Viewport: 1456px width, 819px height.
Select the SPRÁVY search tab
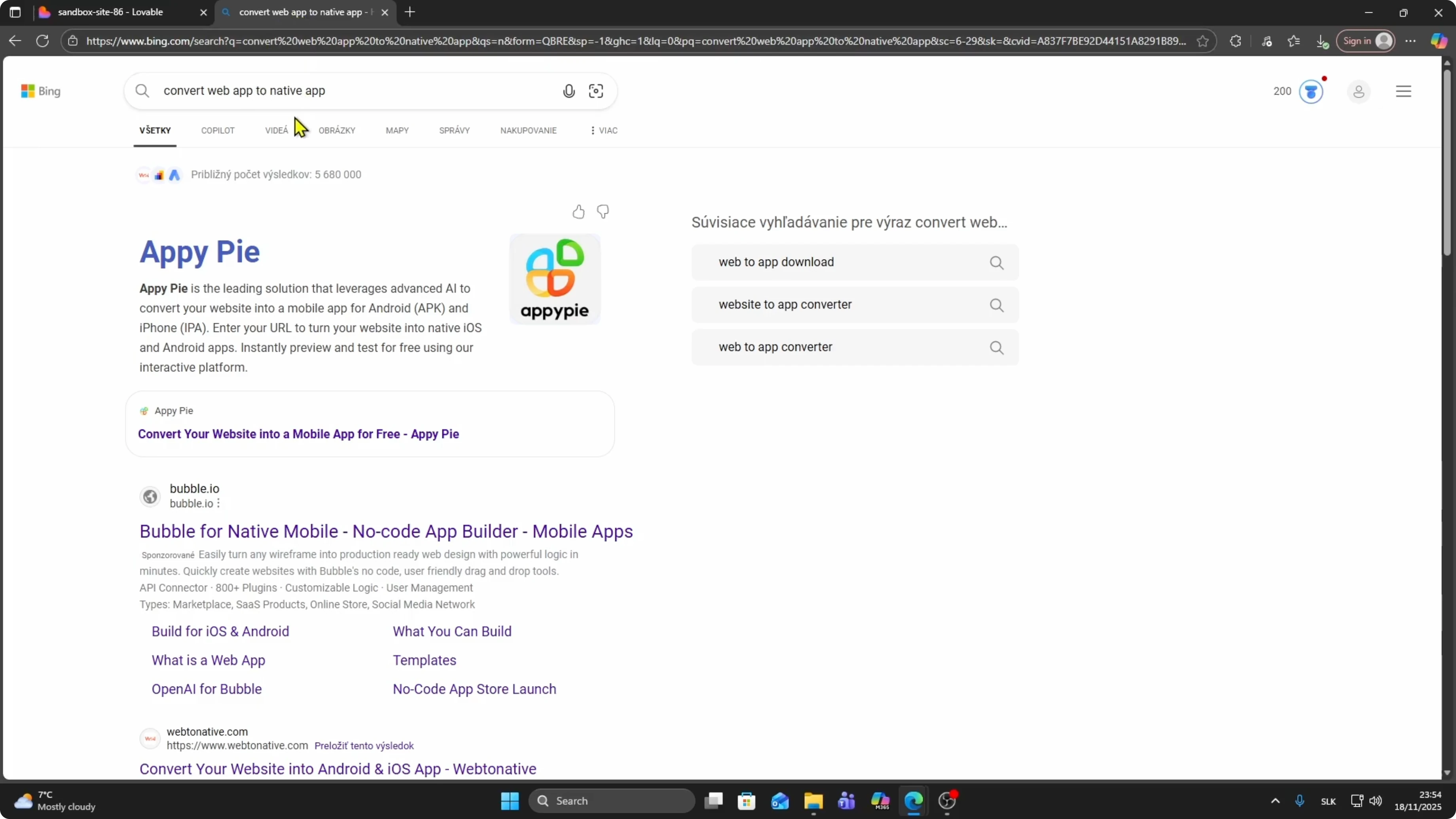click(455, 131)
